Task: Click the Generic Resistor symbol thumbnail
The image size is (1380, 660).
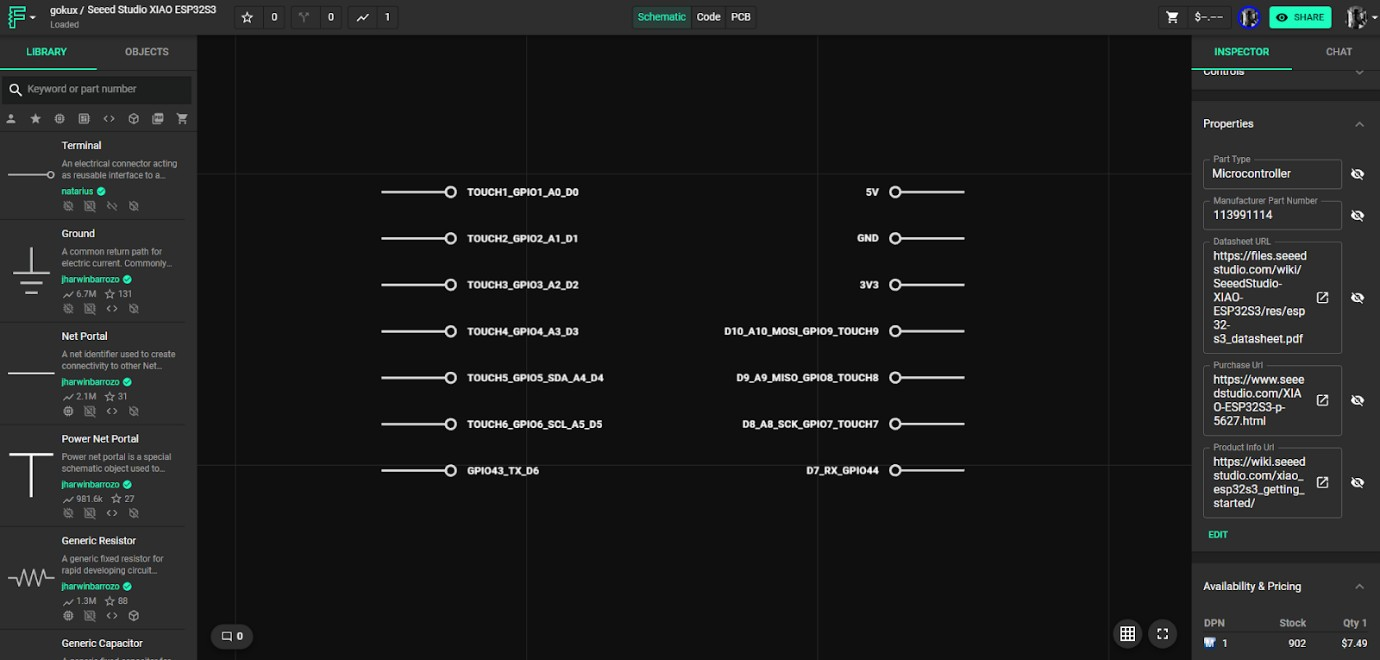Action: [31, 577]
